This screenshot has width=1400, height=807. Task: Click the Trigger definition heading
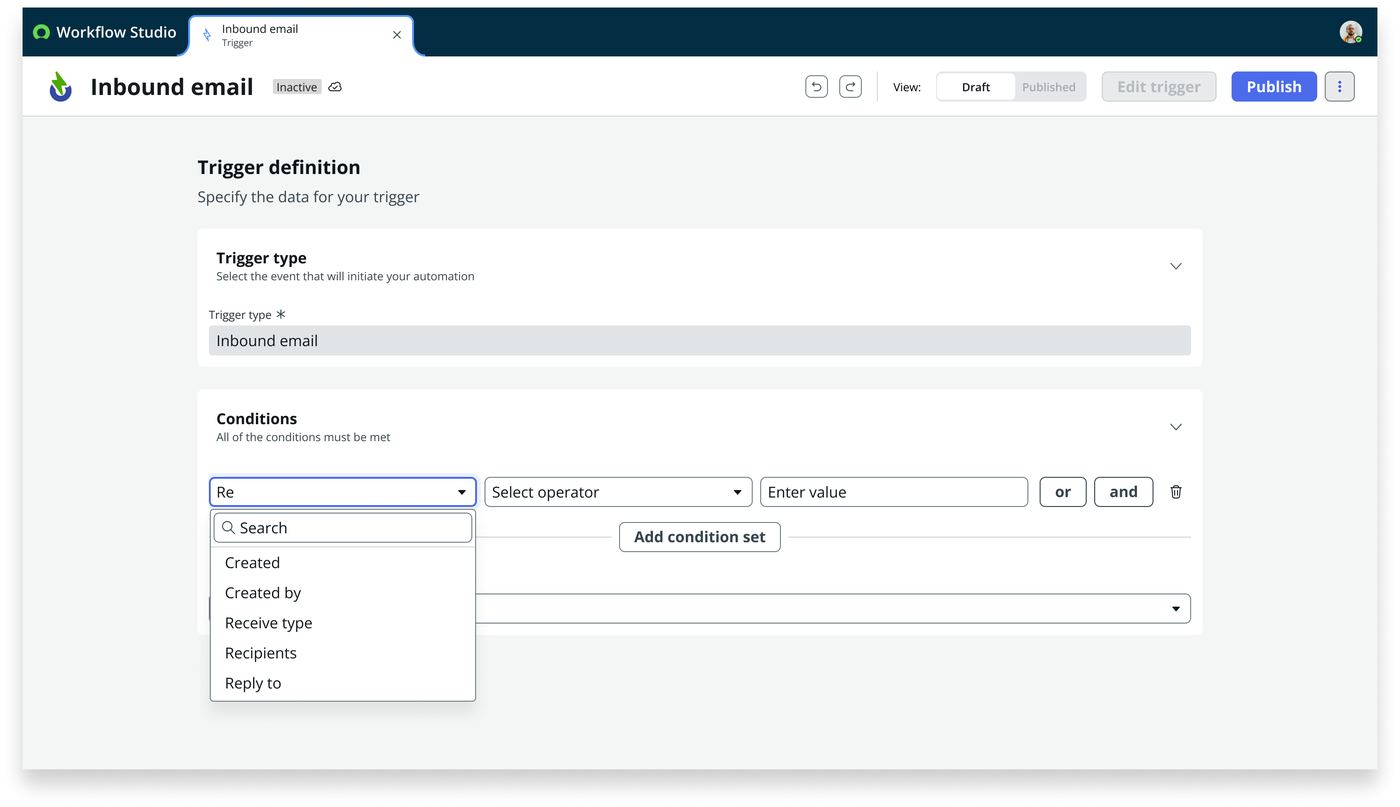coord(279,167)
